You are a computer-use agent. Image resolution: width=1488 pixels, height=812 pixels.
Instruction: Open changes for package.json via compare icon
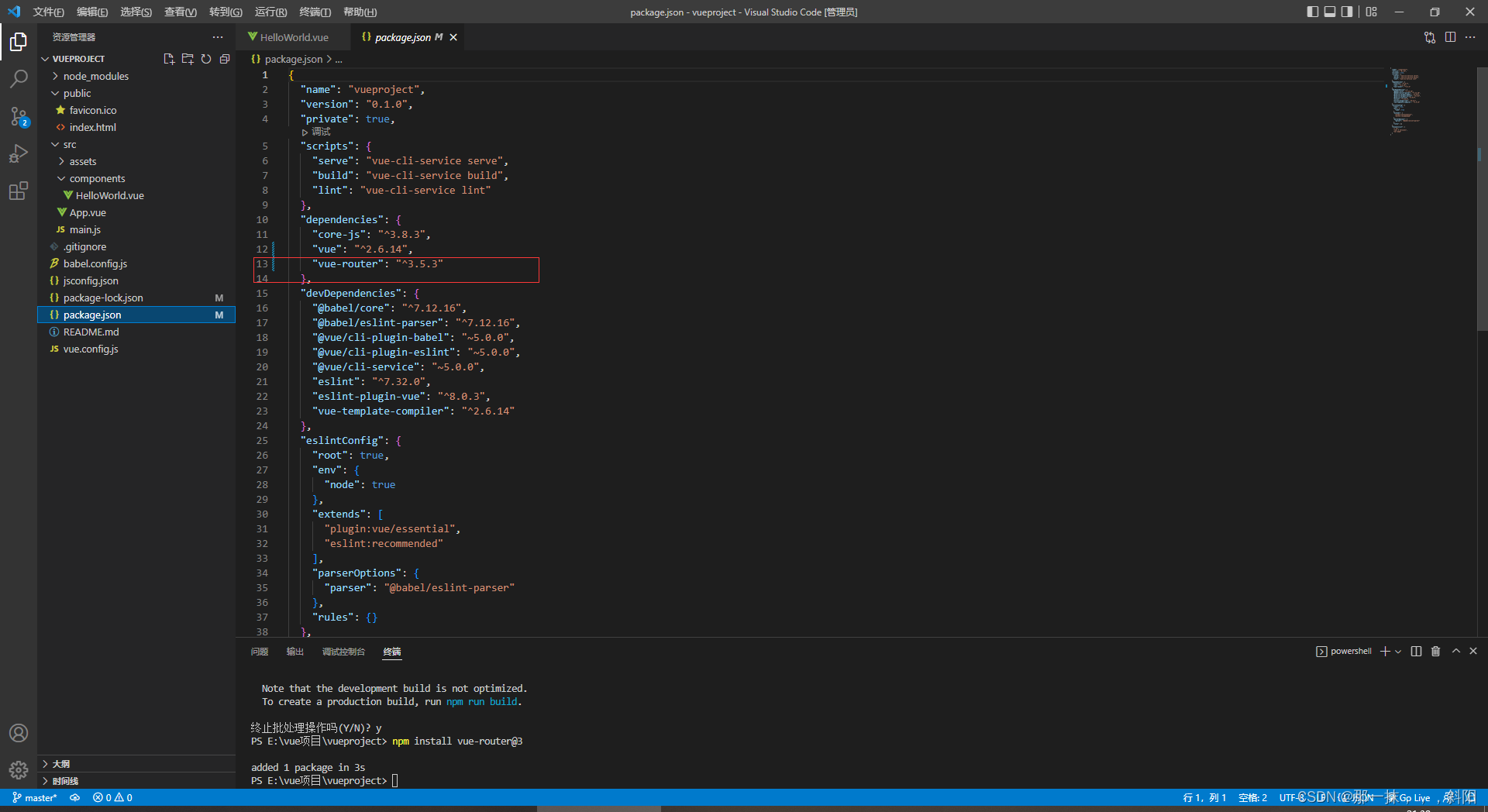click(1429, 37)
